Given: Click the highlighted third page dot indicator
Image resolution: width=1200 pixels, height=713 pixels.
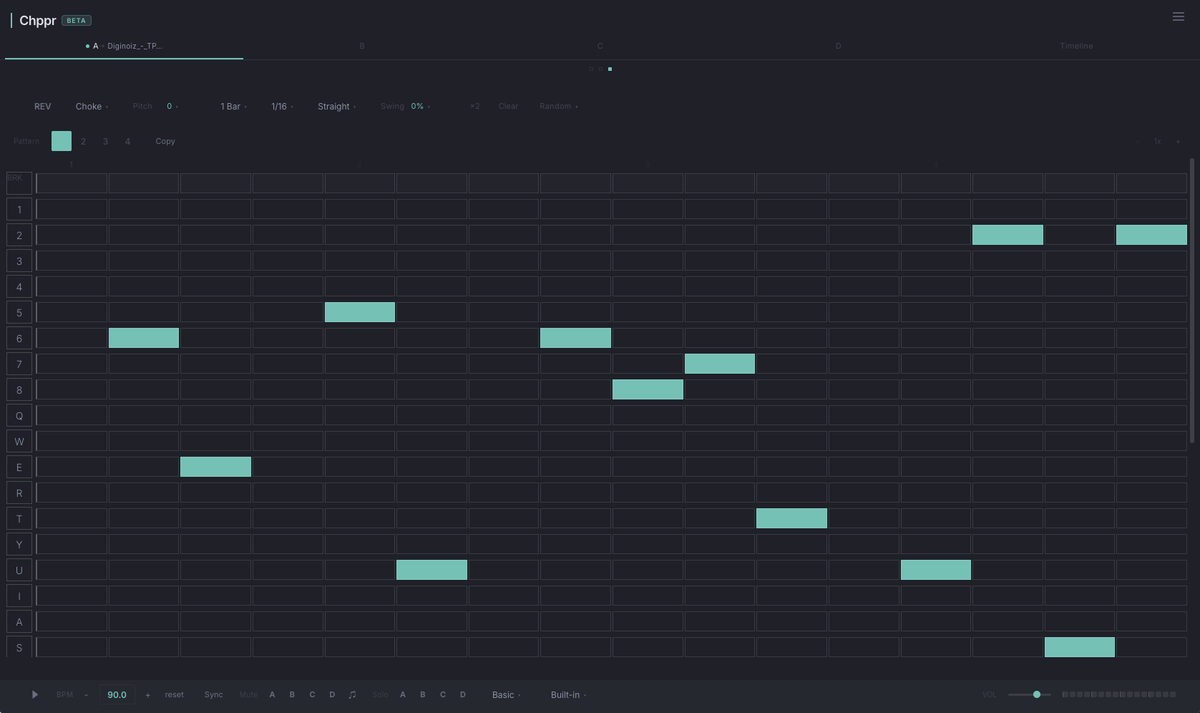Looking at the screenshot, I should click(x=610, y=69).
